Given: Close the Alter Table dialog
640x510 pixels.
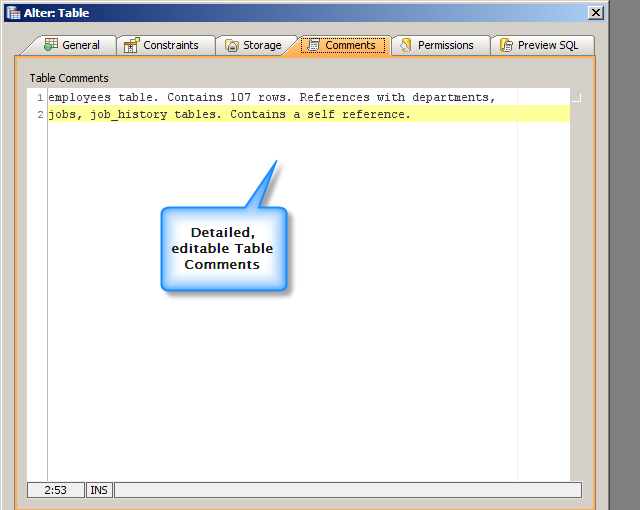Looking at the screenshot, I should point(596,13).
